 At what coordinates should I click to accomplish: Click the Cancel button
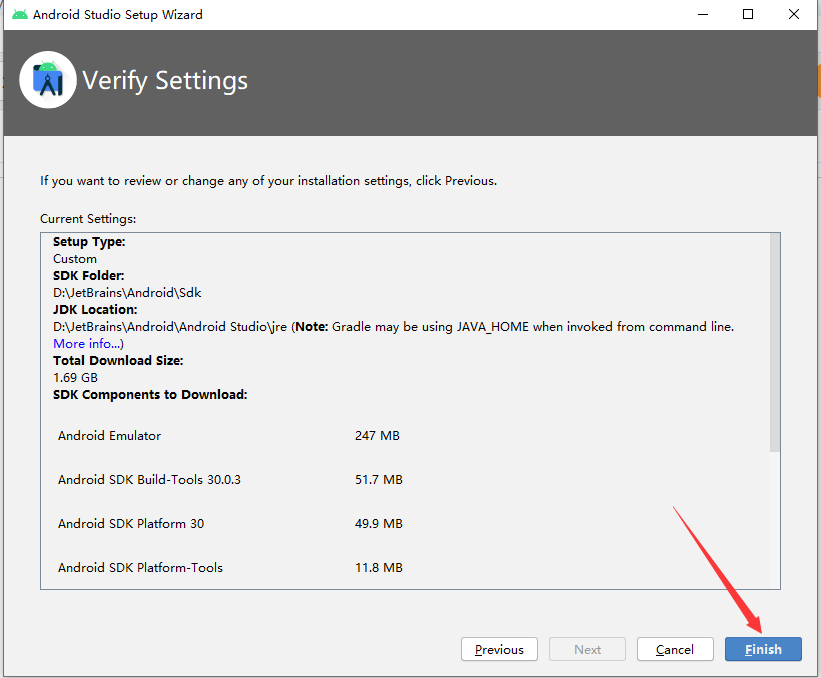(675, 649)
